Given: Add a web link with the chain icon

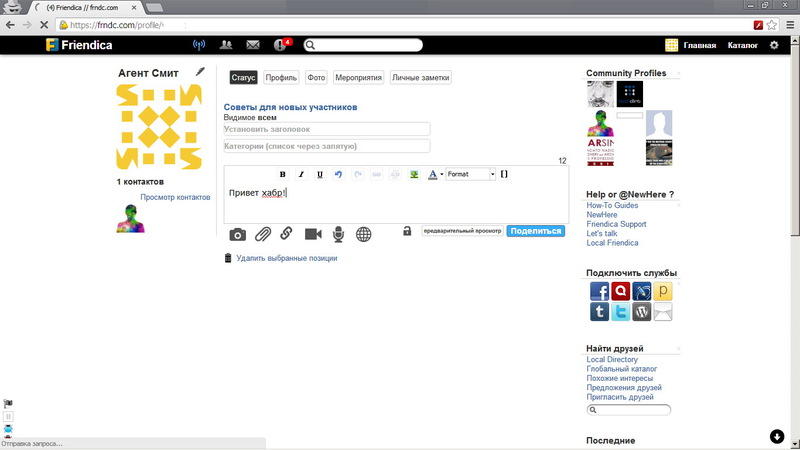Looking at the screenshot, I should [x=286, y=234].
